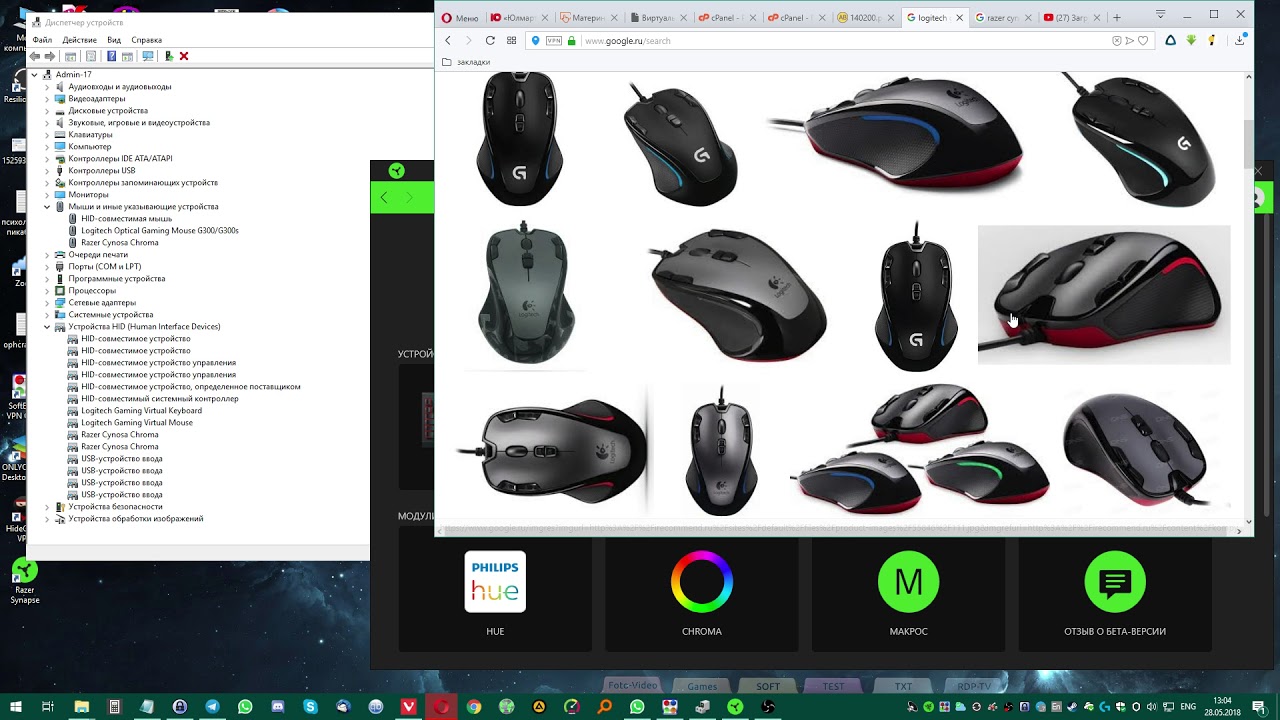Open the Вид menu

point(114,40)
